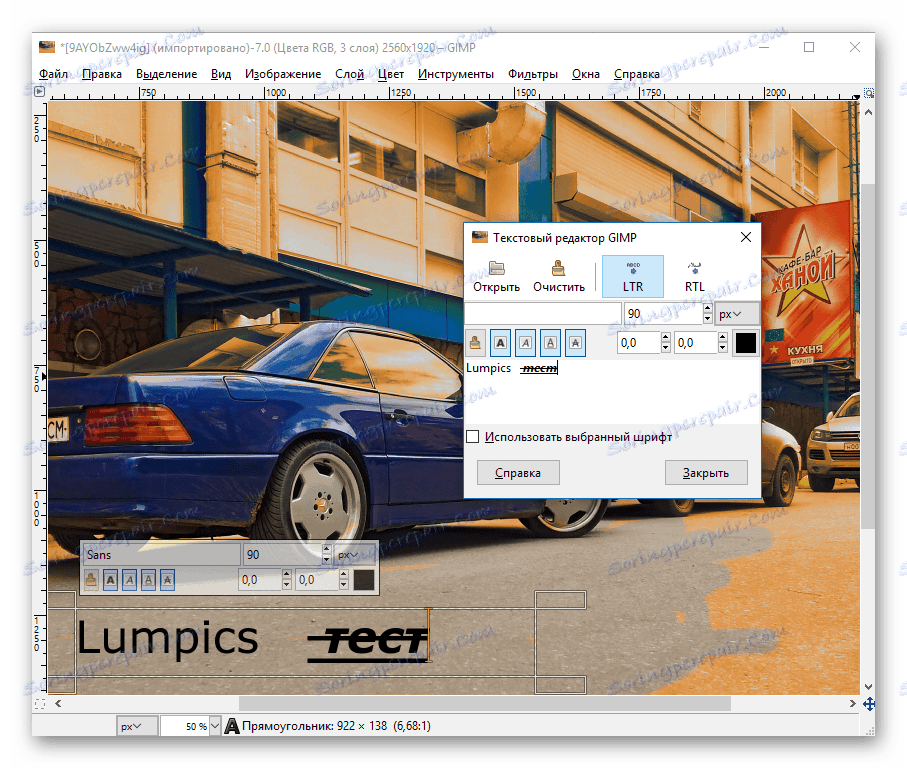
Task: Click the Clear text icon in text editor
Action: pyautogui.click(x=558, y=276)
